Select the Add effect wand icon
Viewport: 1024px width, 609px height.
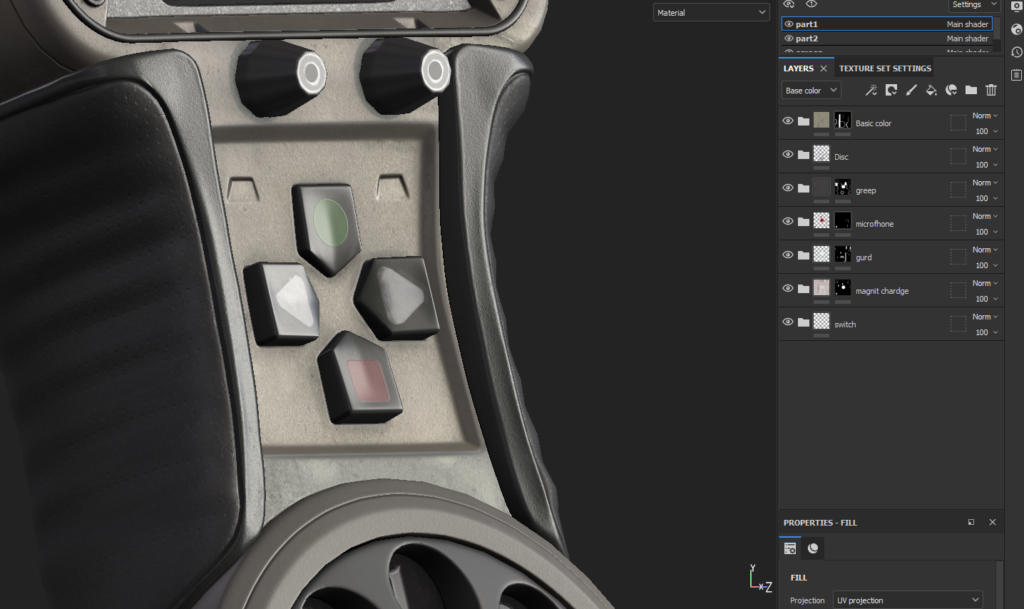(x=871, y=90)
